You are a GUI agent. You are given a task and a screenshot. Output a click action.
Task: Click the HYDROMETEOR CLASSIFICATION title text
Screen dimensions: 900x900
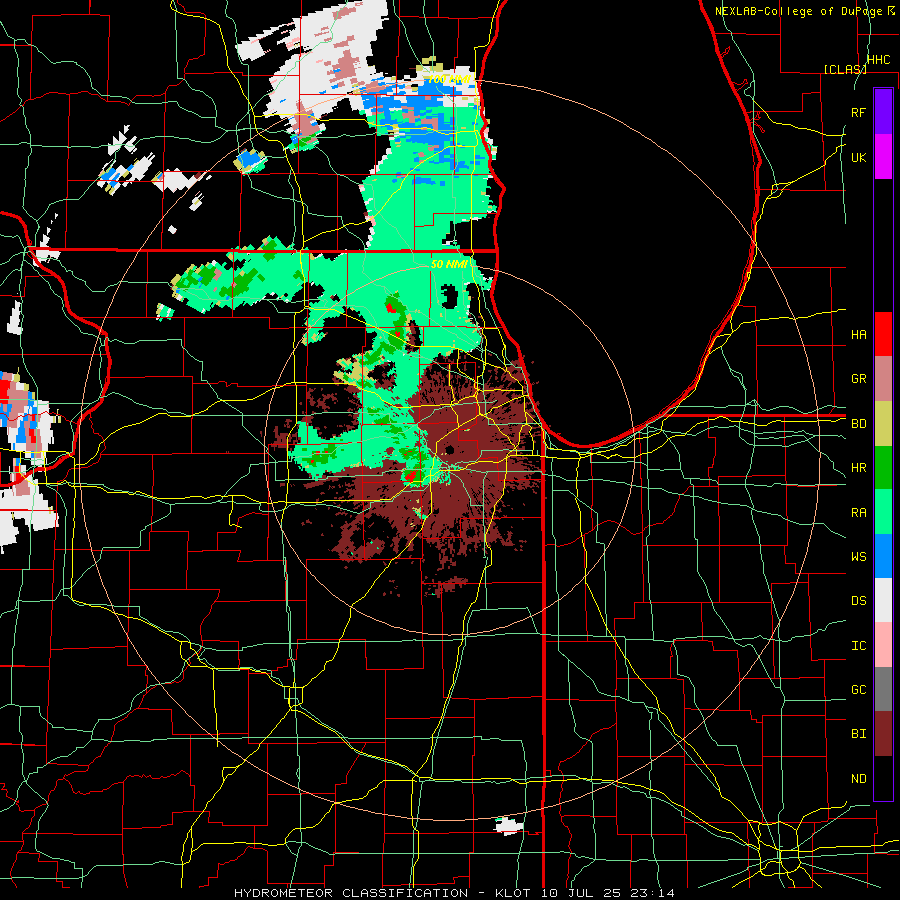tap(351, 893)
